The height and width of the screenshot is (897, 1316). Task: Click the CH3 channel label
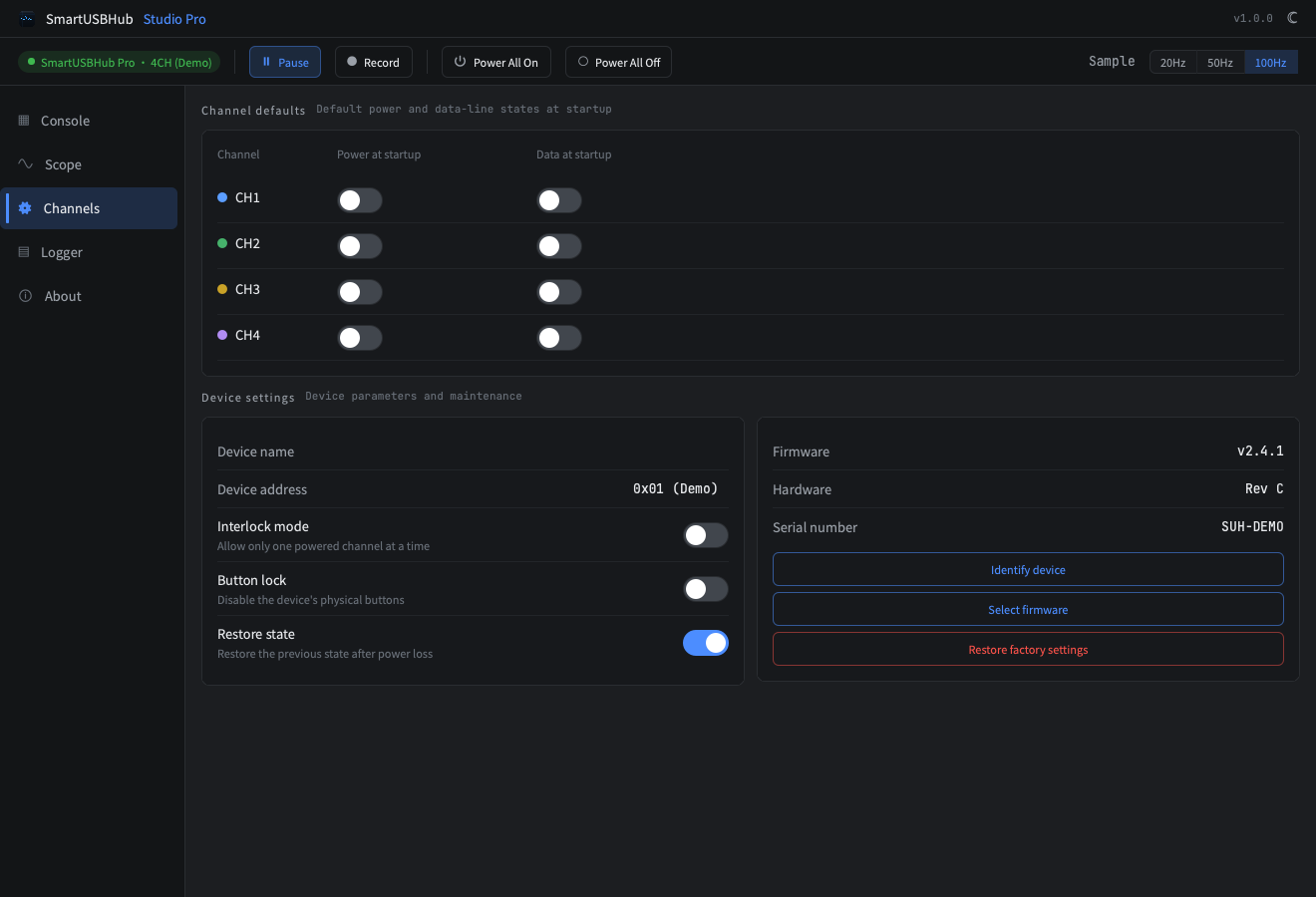point(247,289)
